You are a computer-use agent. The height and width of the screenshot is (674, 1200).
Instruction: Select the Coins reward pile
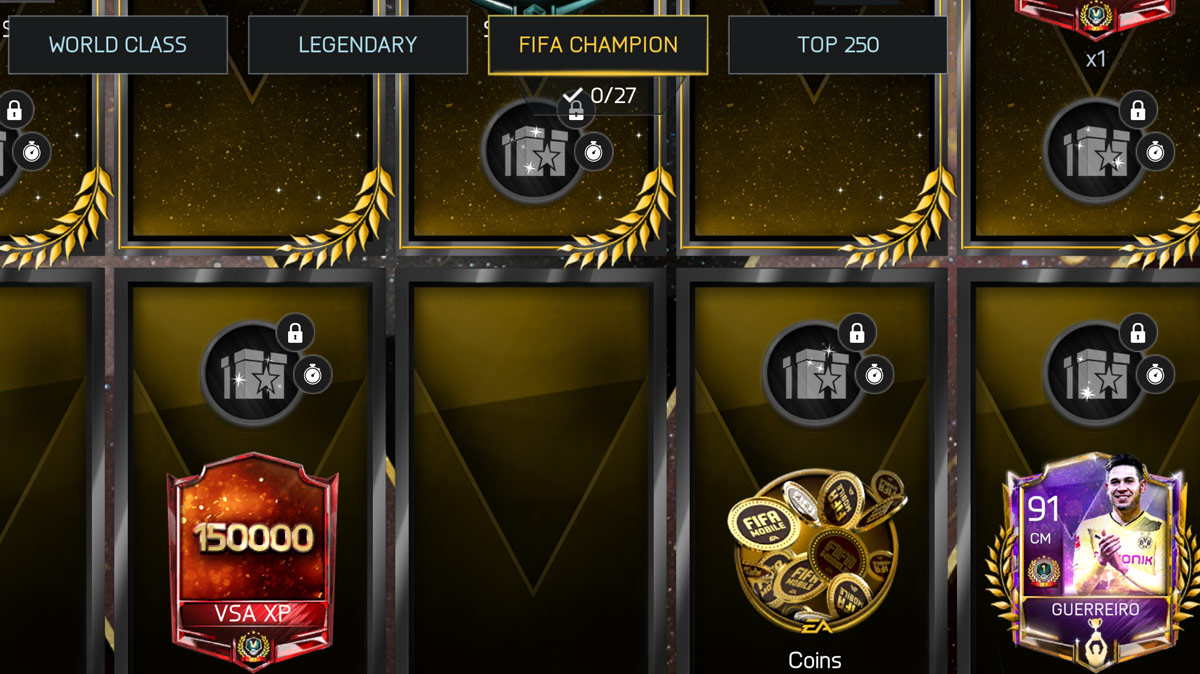tap(815, 553)
